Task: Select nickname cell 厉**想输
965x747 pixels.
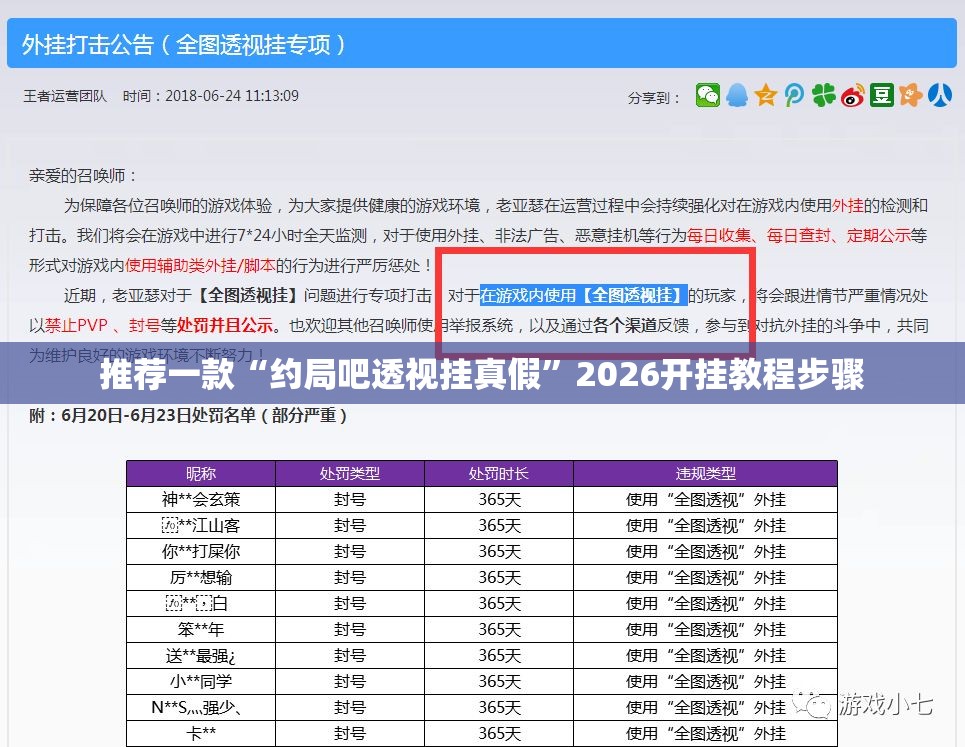Action: click(x=201, y=577)
